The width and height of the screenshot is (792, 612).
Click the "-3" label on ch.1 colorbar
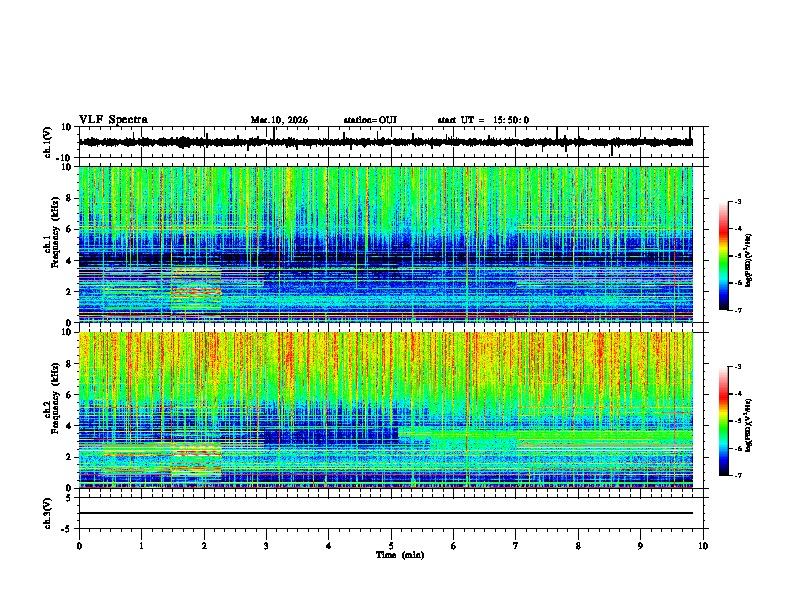(x=738, y=201)
